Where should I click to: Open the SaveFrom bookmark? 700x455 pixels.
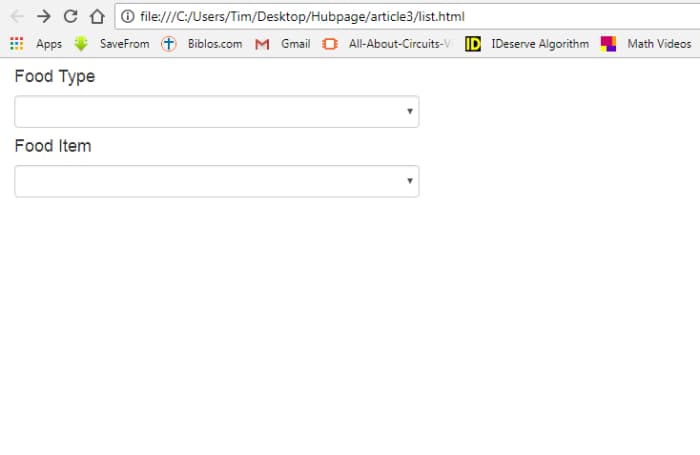pos(112,44)
